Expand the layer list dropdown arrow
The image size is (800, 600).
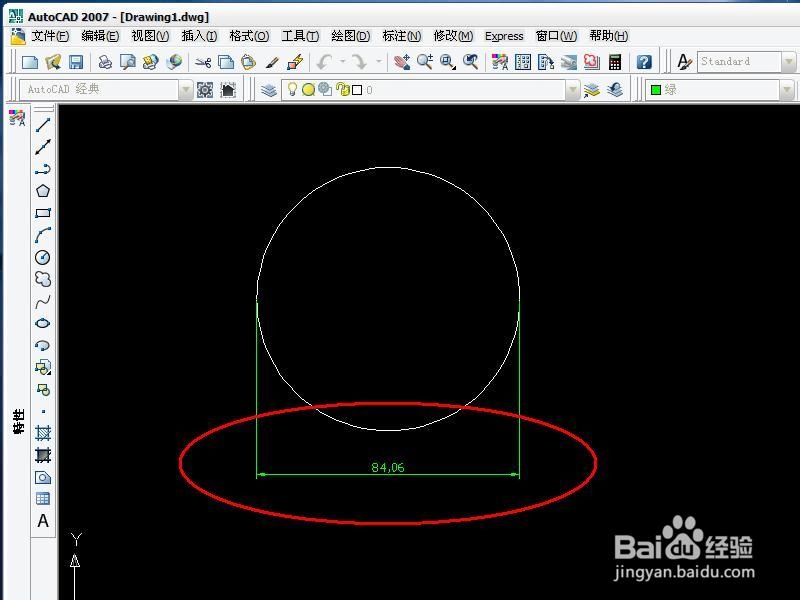pos(573,90)
